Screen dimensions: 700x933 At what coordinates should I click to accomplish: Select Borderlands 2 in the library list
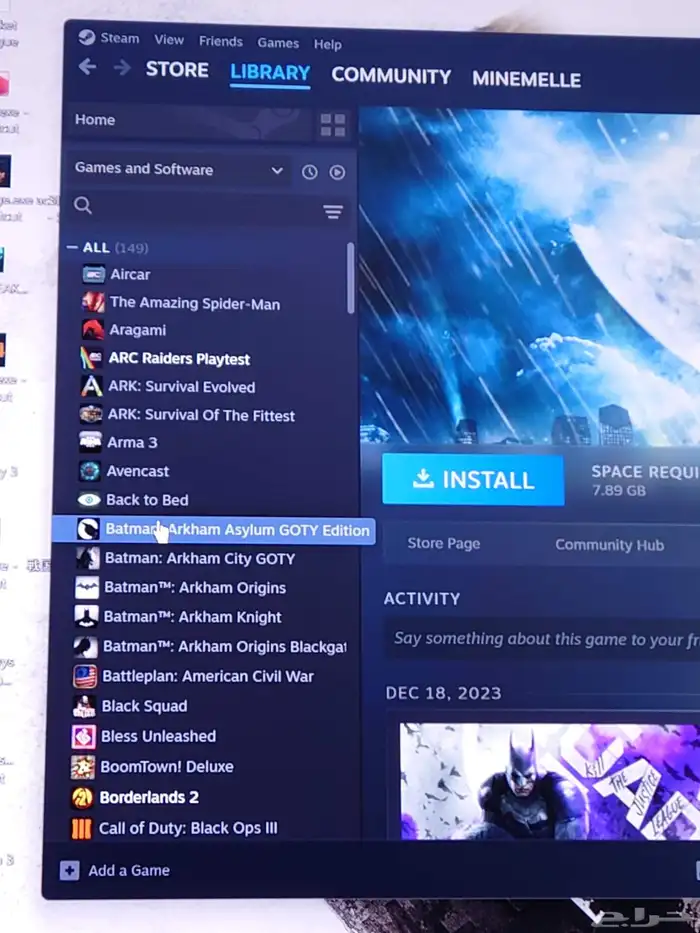(149, 797)
